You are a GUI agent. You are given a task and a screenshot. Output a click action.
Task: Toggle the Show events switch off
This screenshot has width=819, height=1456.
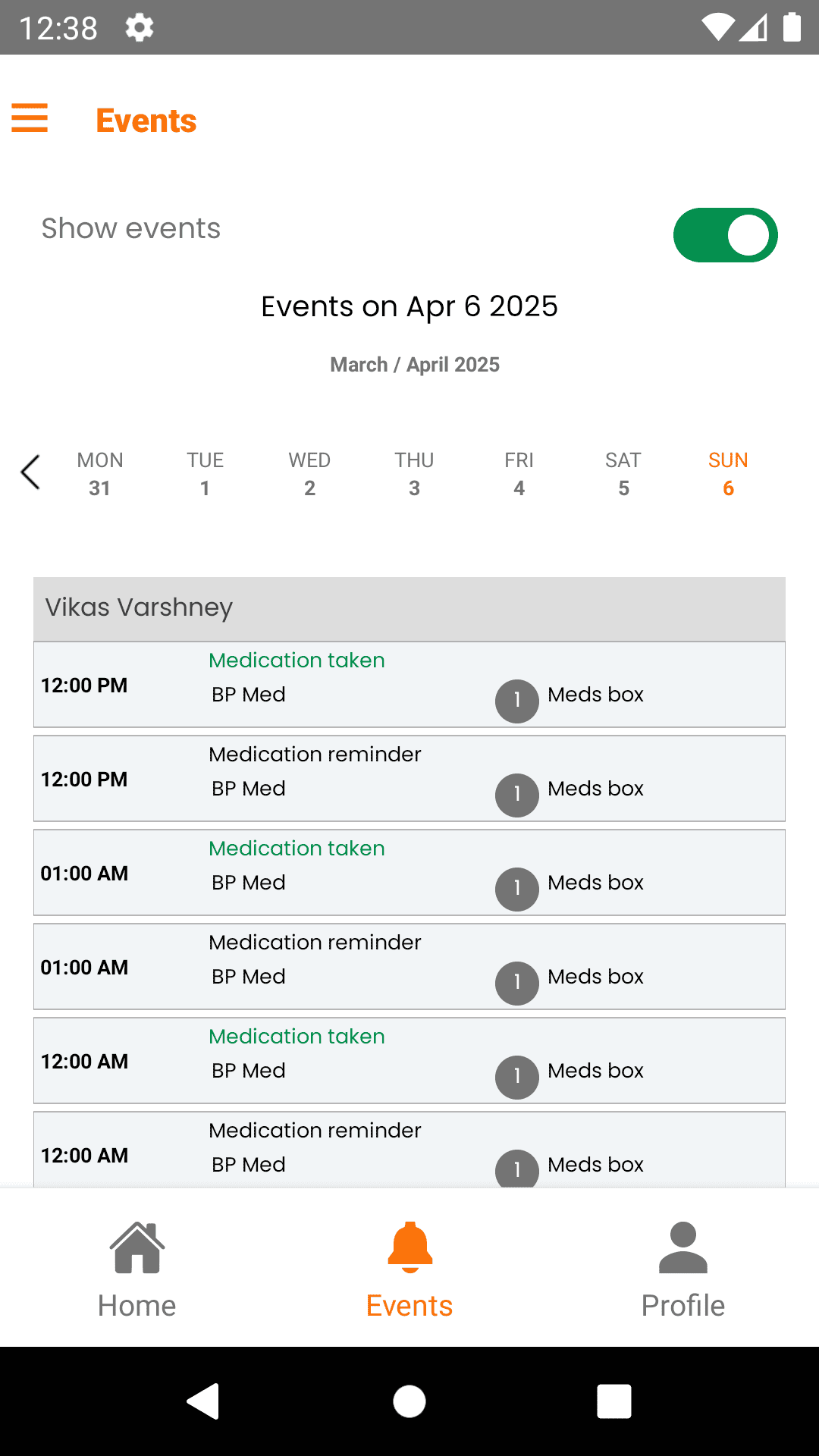[x=725, y=235]
